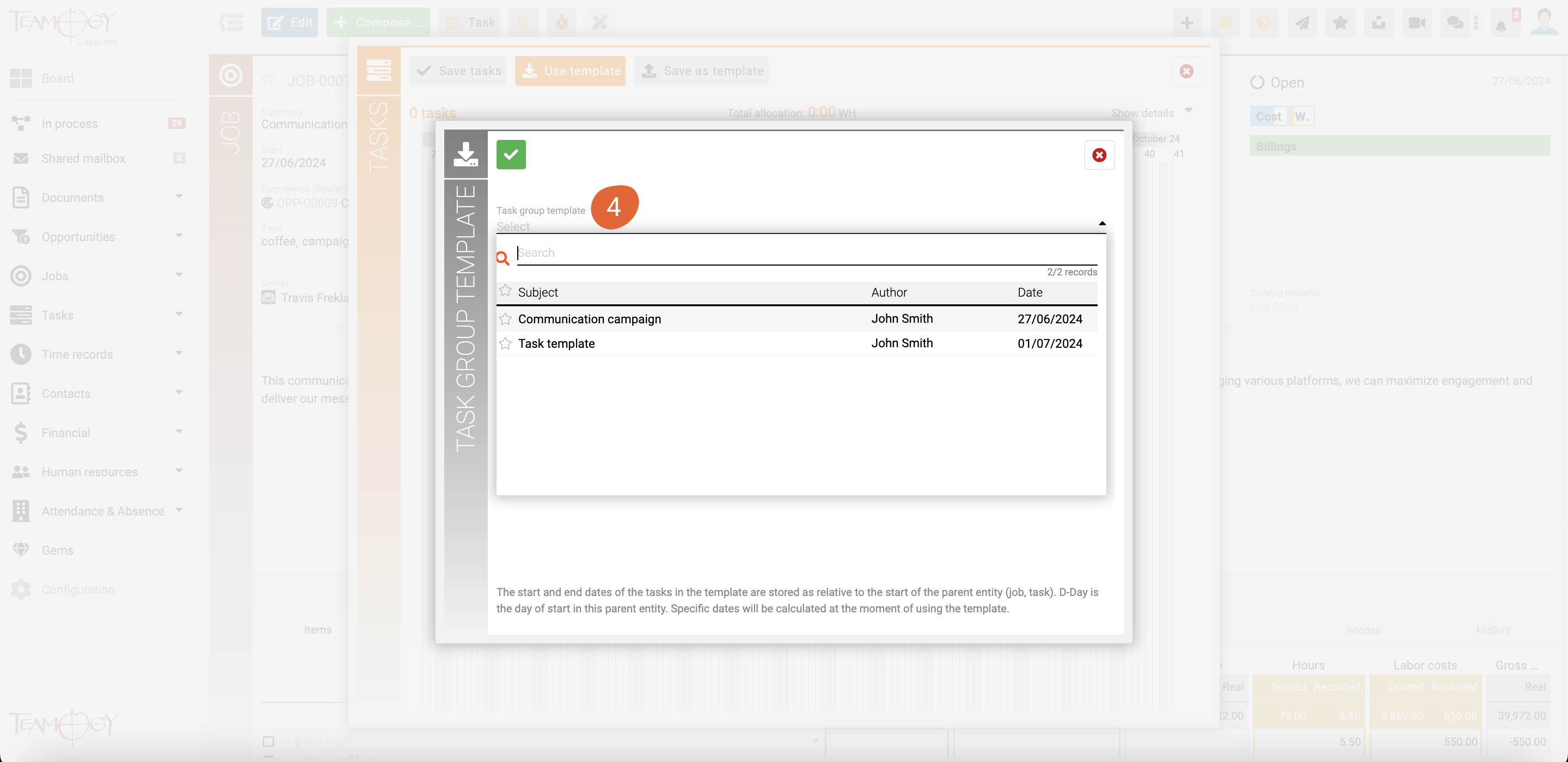Click the Compose button
1568x762 pixels.
pos(378,22)
